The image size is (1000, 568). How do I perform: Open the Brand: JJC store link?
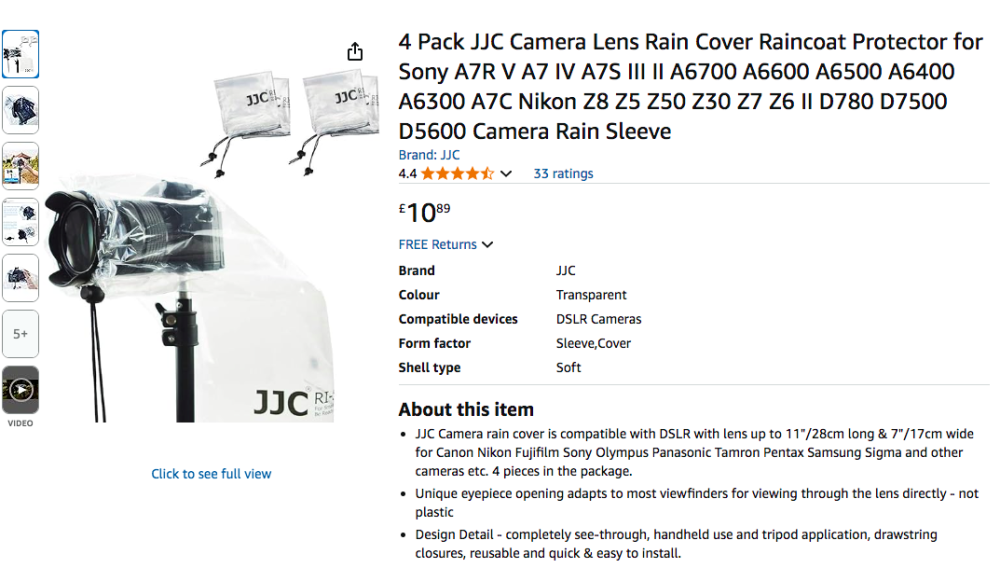429,155
